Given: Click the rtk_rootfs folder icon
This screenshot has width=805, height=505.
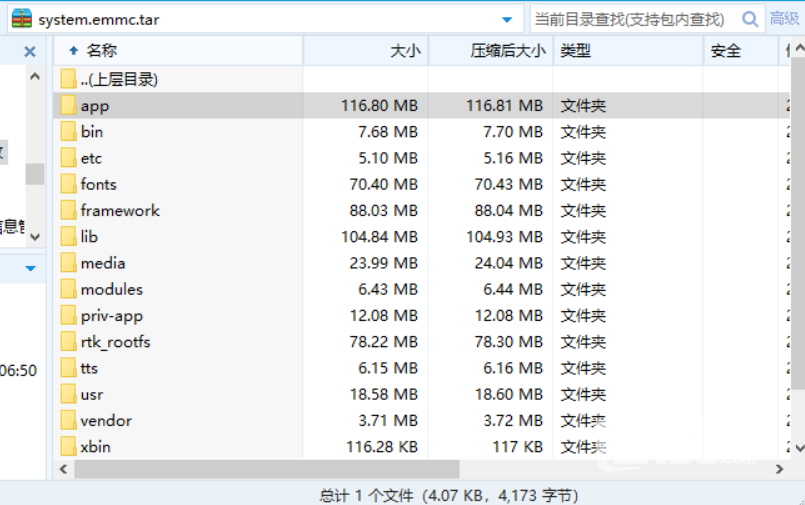Looking at the screenshot, I should [68, 341].
